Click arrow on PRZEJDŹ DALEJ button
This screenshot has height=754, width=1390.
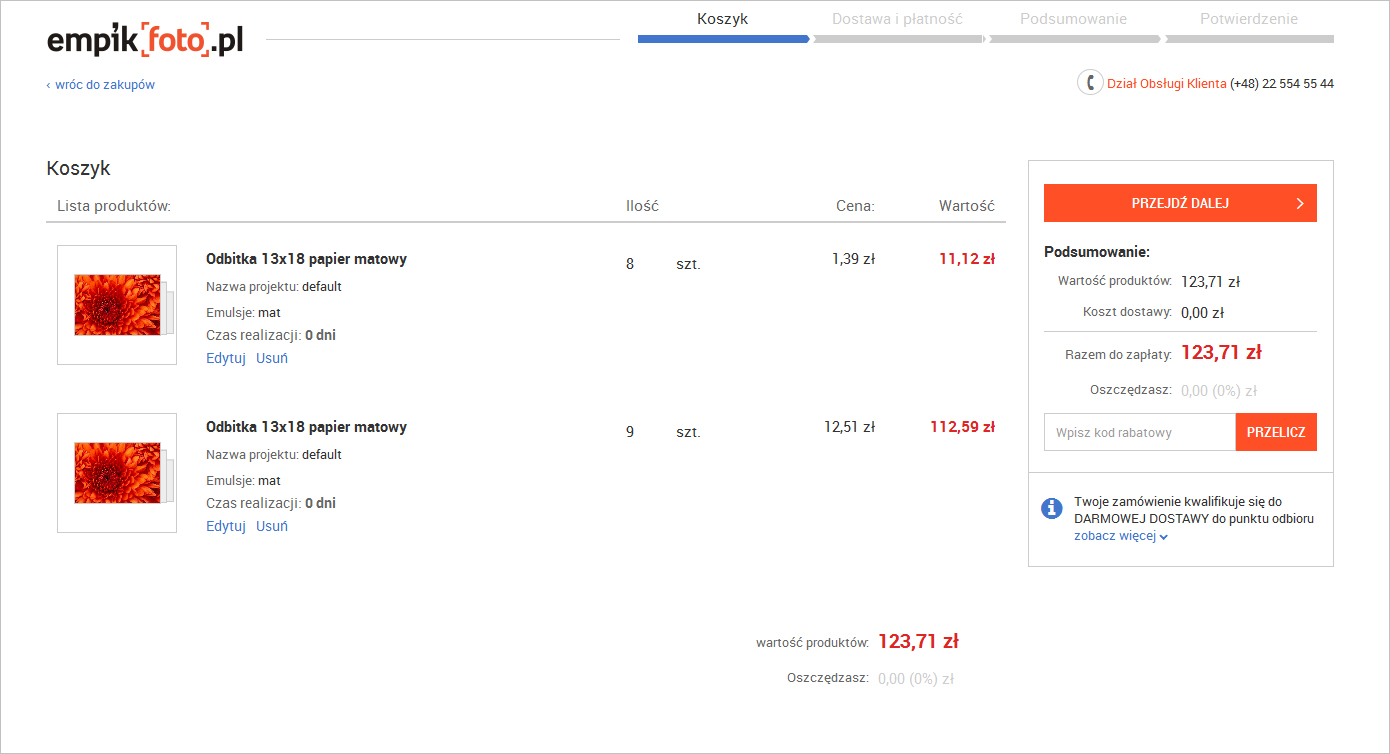tap(1300, 203)
